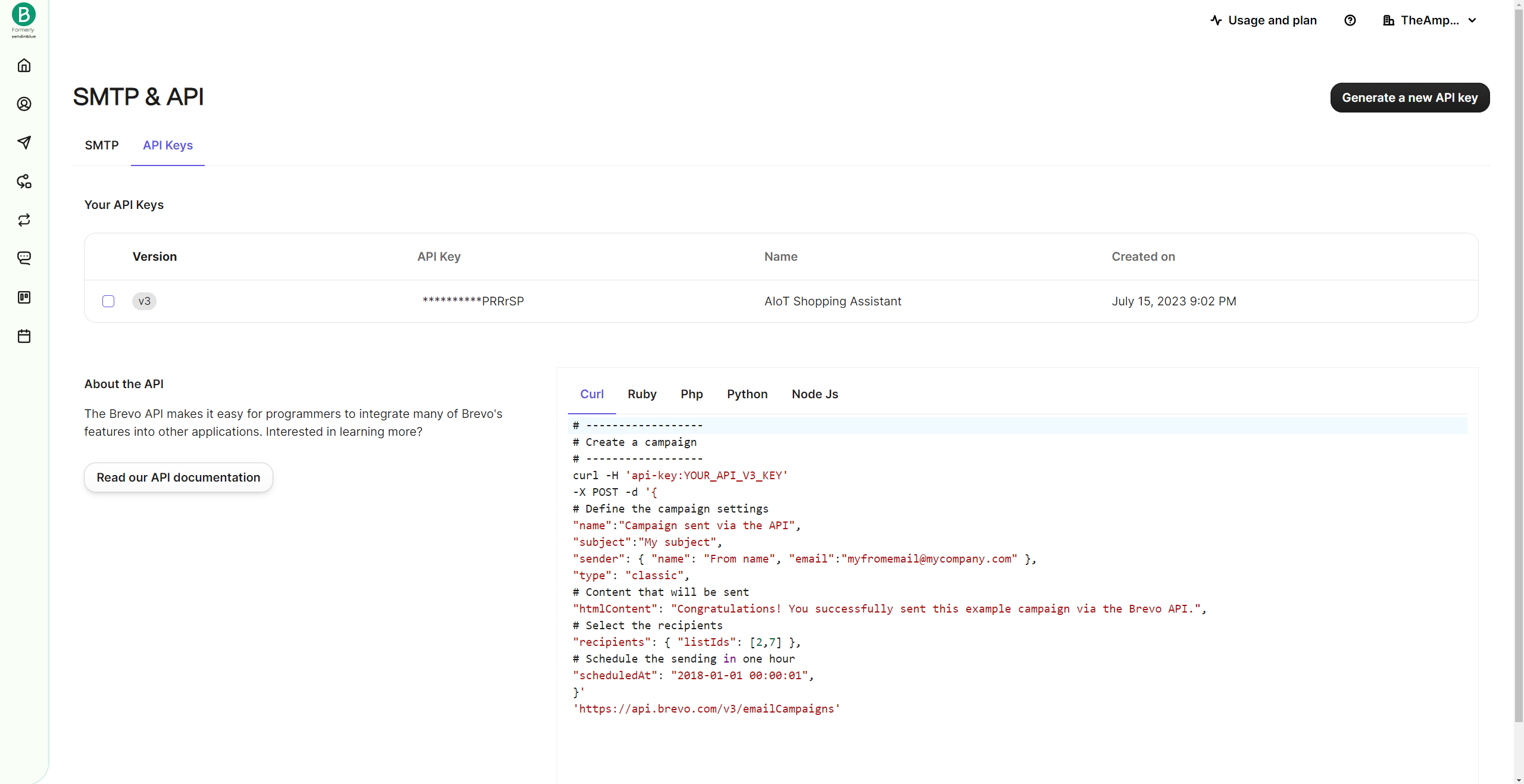
Task: Open the Meetings calendar icon
Action: click(x=24, y=336)
